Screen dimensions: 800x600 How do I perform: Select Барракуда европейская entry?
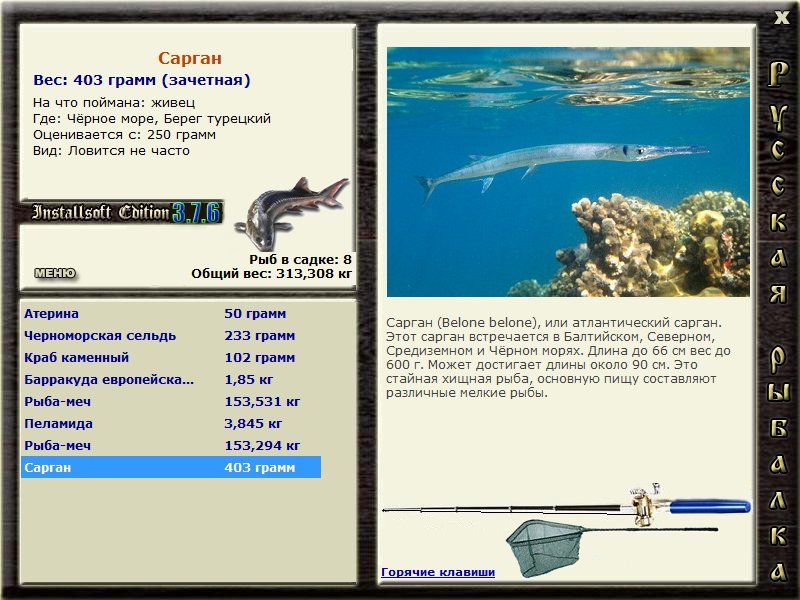(x=171, y=379)
